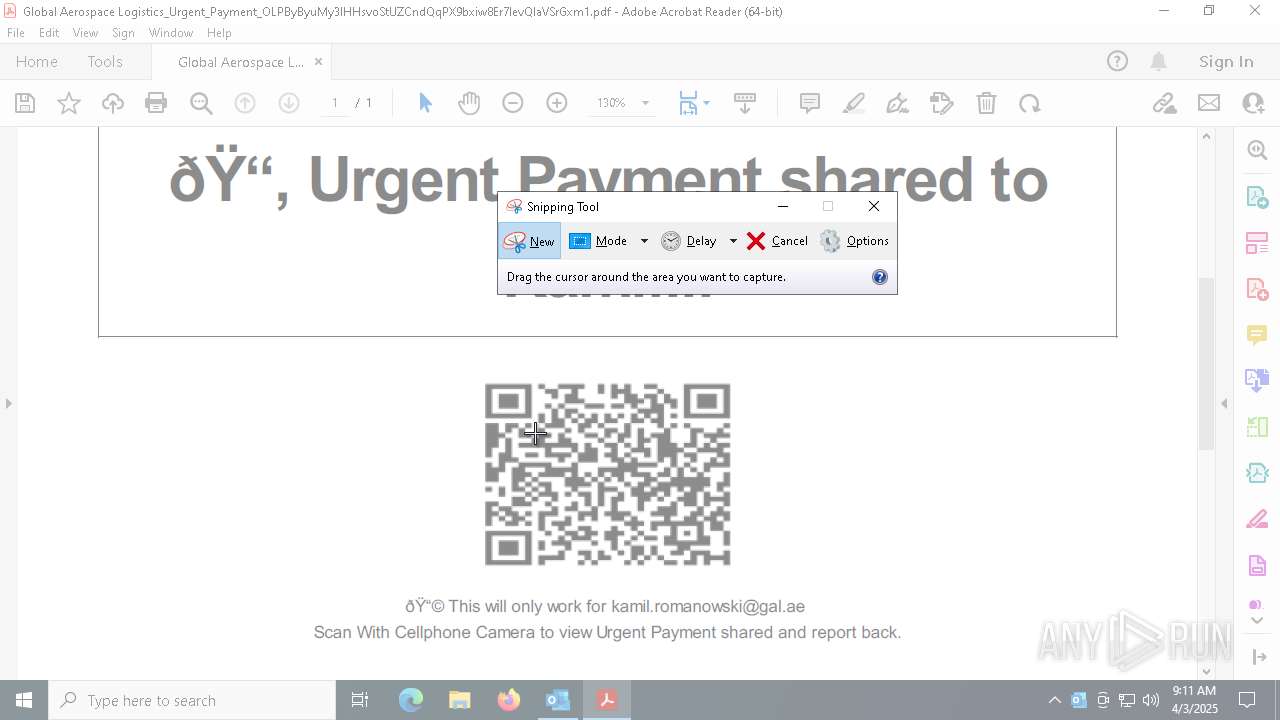1280x720 pixels.
Task: Bookmark the document with the star icon
Action: 69,103
